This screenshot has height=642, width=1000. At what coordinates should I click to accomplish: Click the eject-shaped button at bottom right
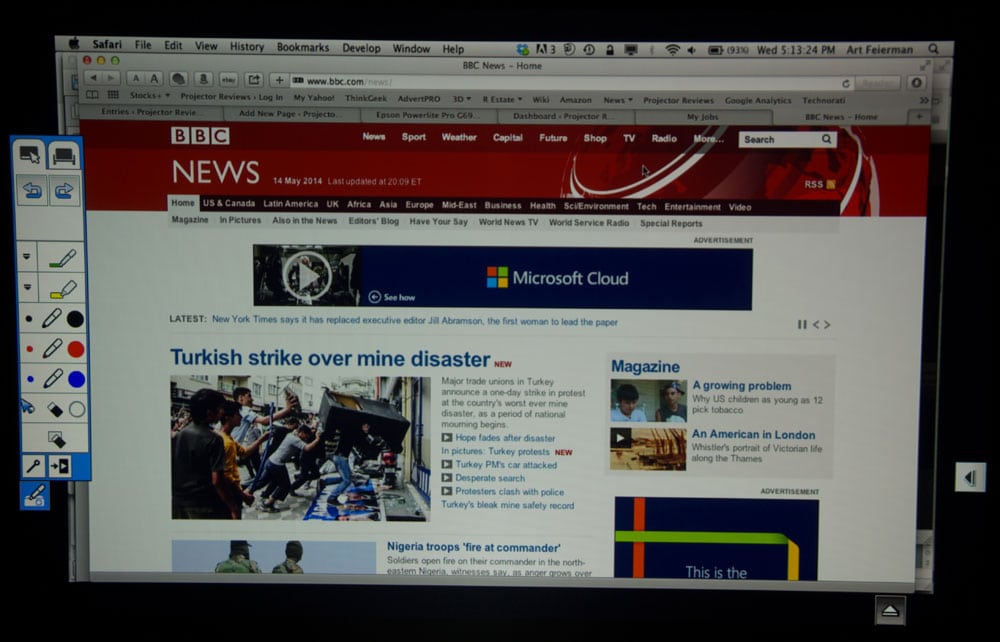point(890,611)
